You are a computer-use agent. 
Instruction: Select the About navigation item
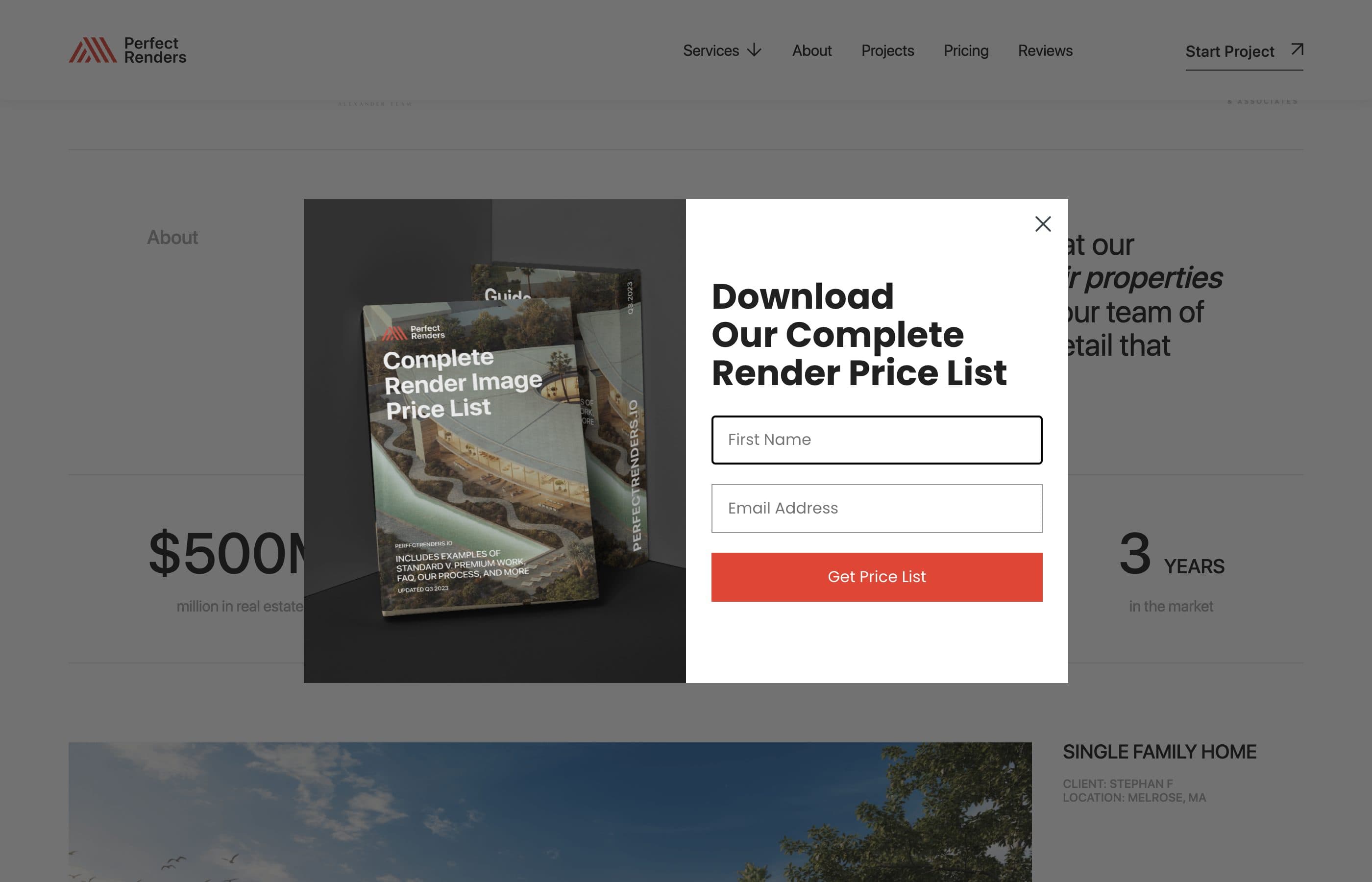(811, 50)
